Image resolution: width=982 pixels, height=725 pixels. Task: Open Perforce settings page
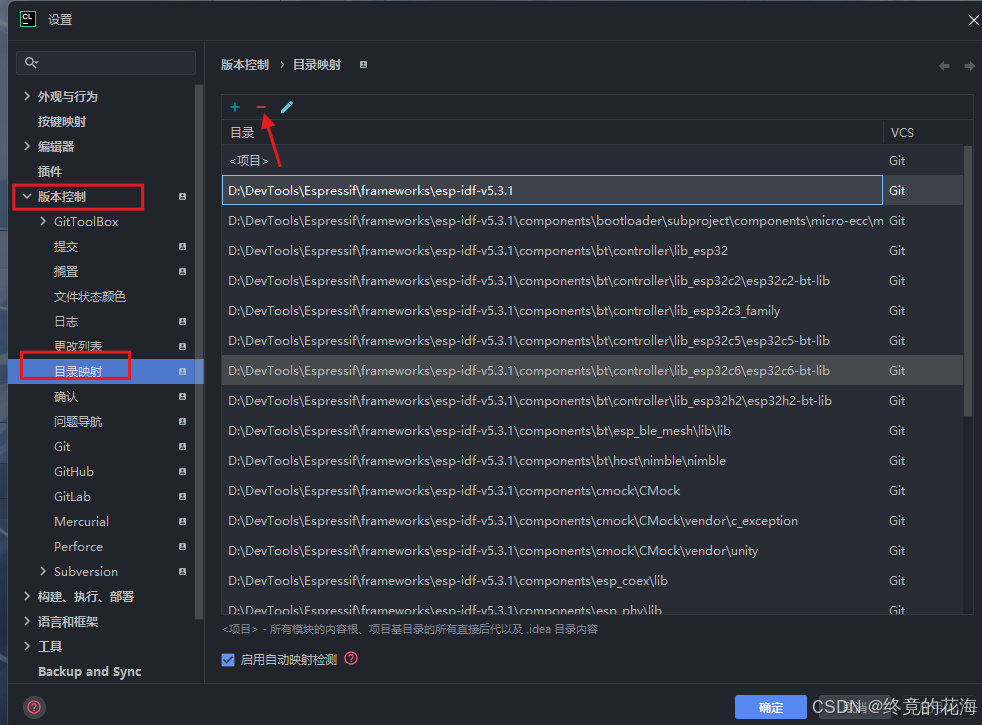tap(78, 547)
